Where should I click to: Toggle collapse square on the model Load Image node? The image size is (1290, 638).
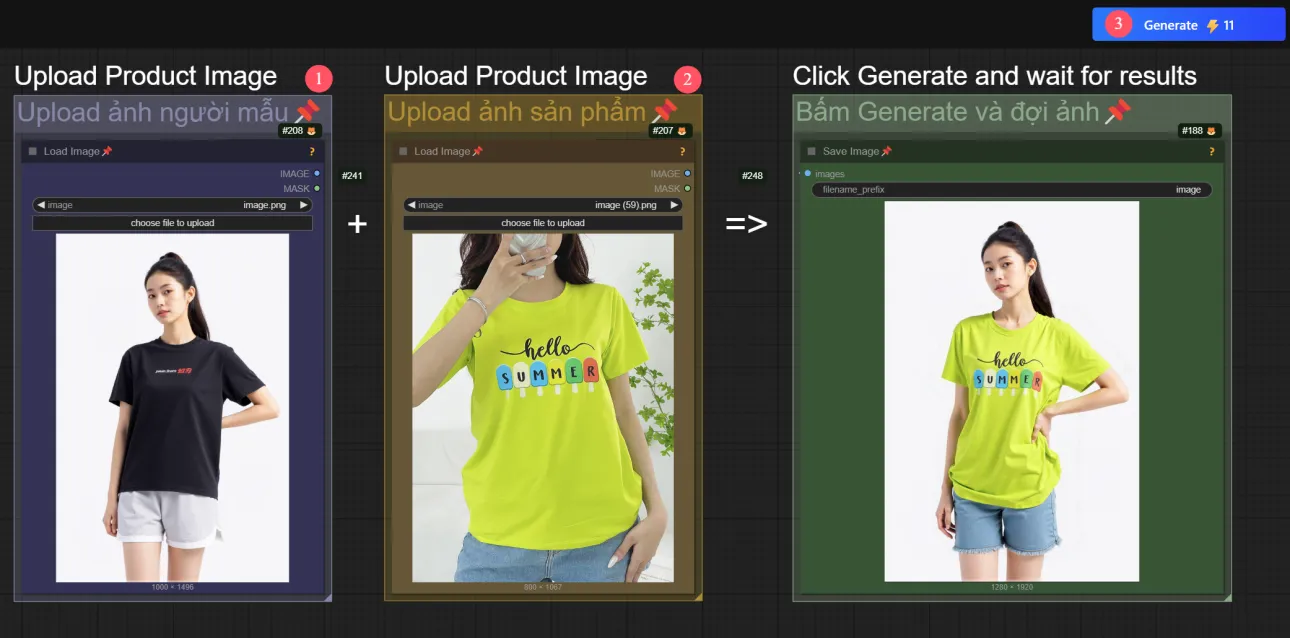coord(33,152)
